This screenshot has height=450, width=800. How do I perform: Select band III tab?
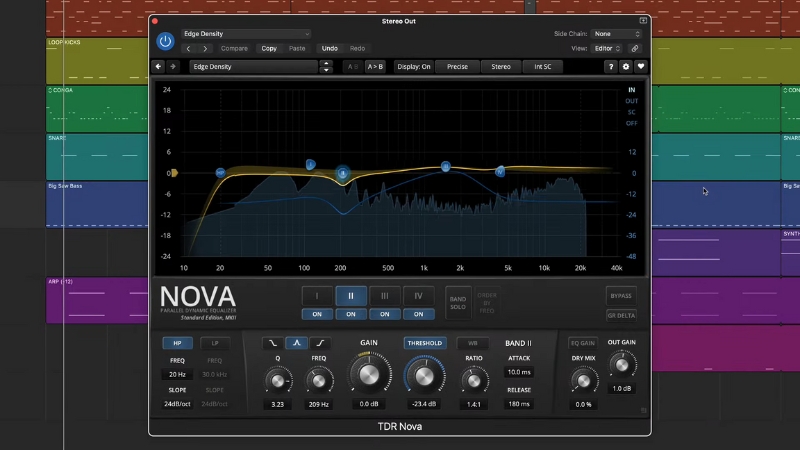click(x=385, y=296)
